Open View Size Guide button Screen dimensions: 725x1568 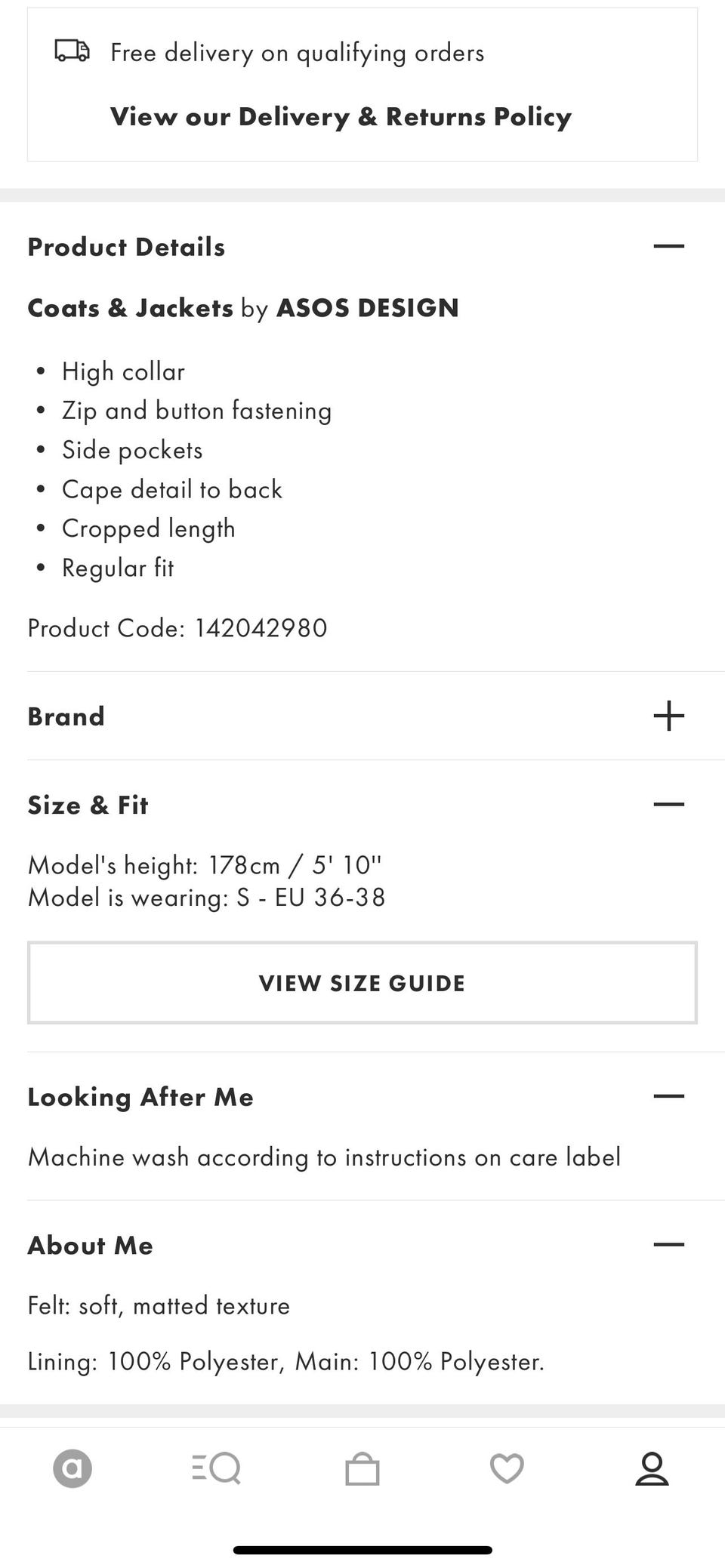click(362, 983)
